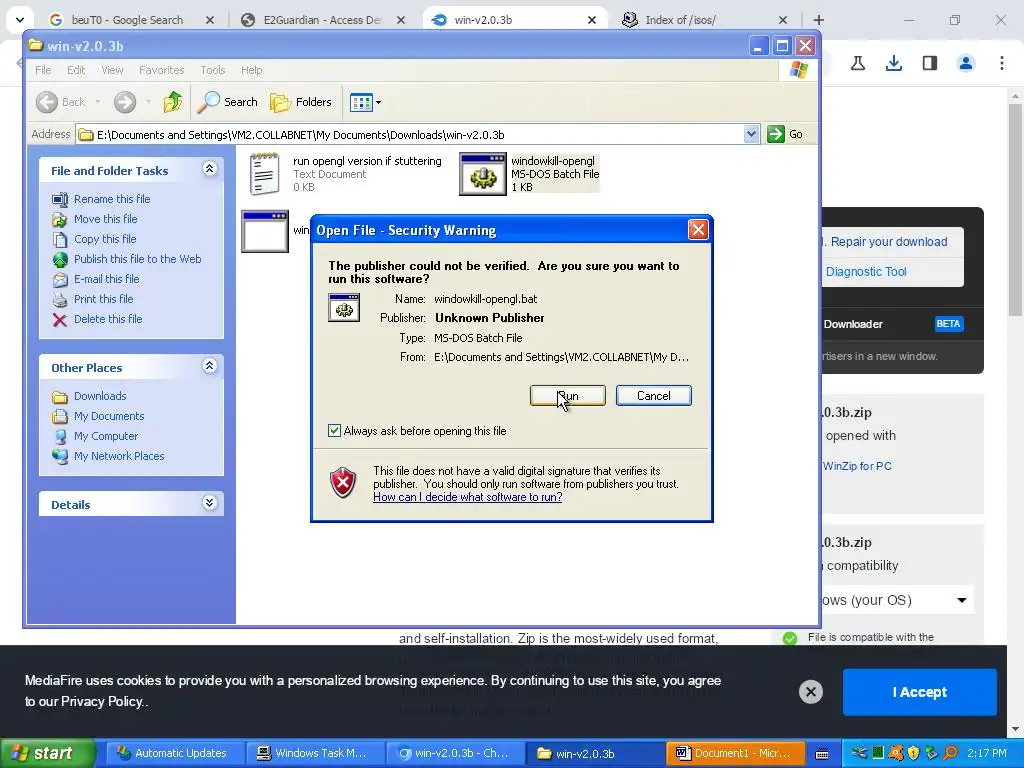Open the address bar dropdown arrow
This screenshot has height=768, width=1024.
[751, 135]
